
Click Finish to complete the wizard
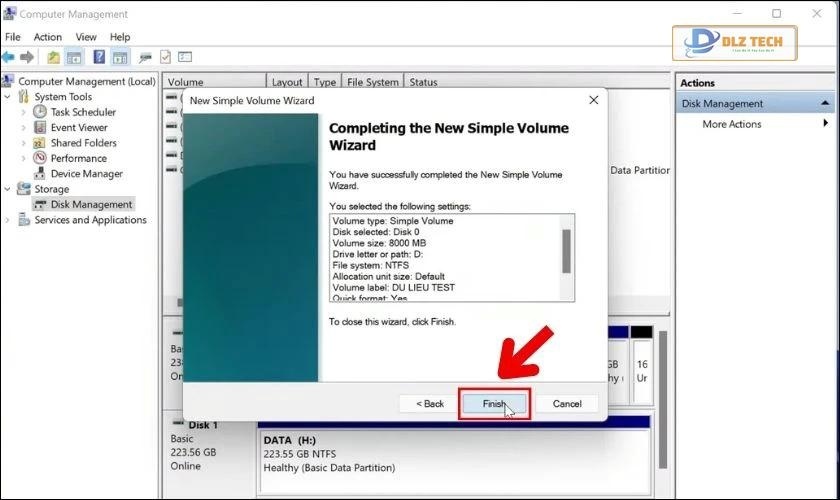click(x=494, y=404)
